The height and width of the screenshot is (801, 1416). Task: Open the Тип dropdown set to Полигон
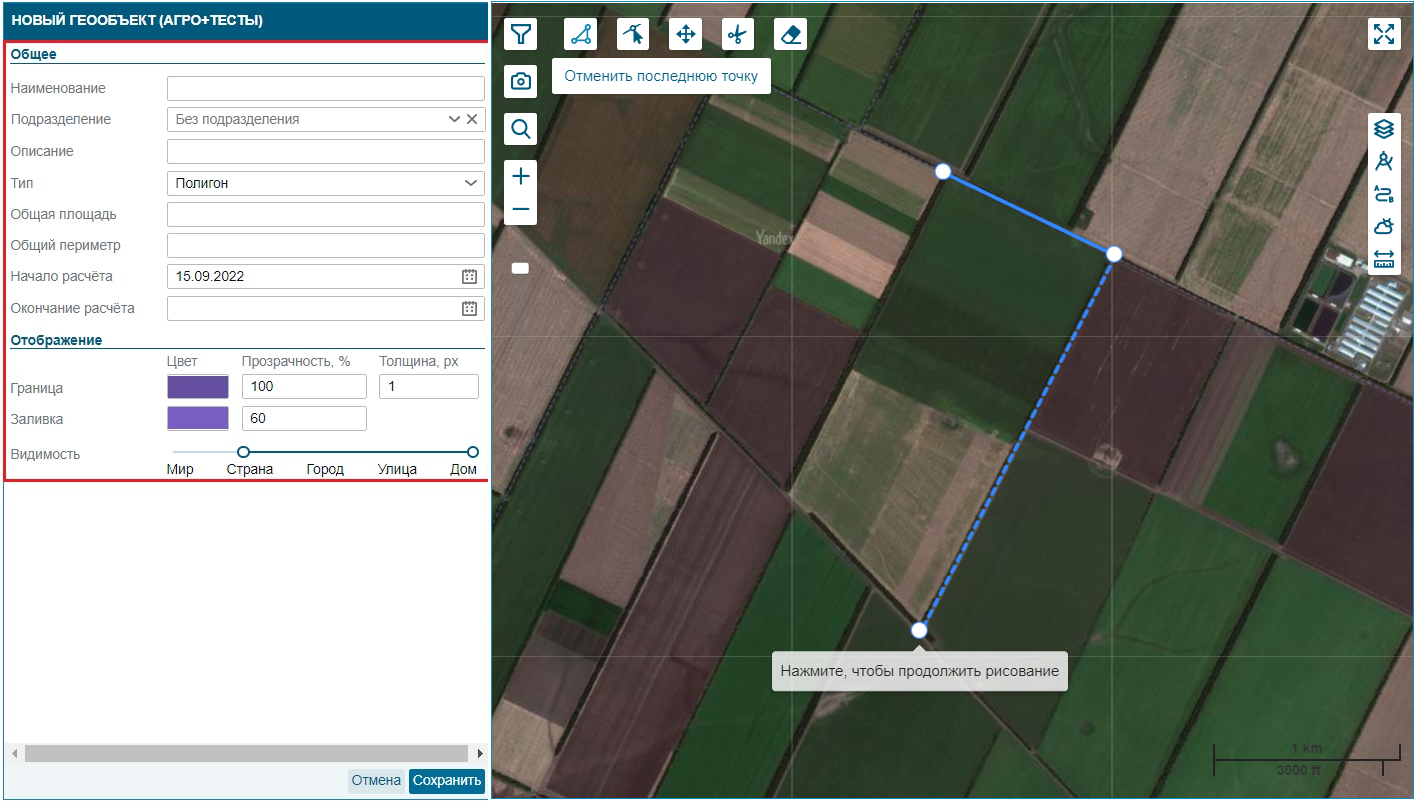coord(326,183)
